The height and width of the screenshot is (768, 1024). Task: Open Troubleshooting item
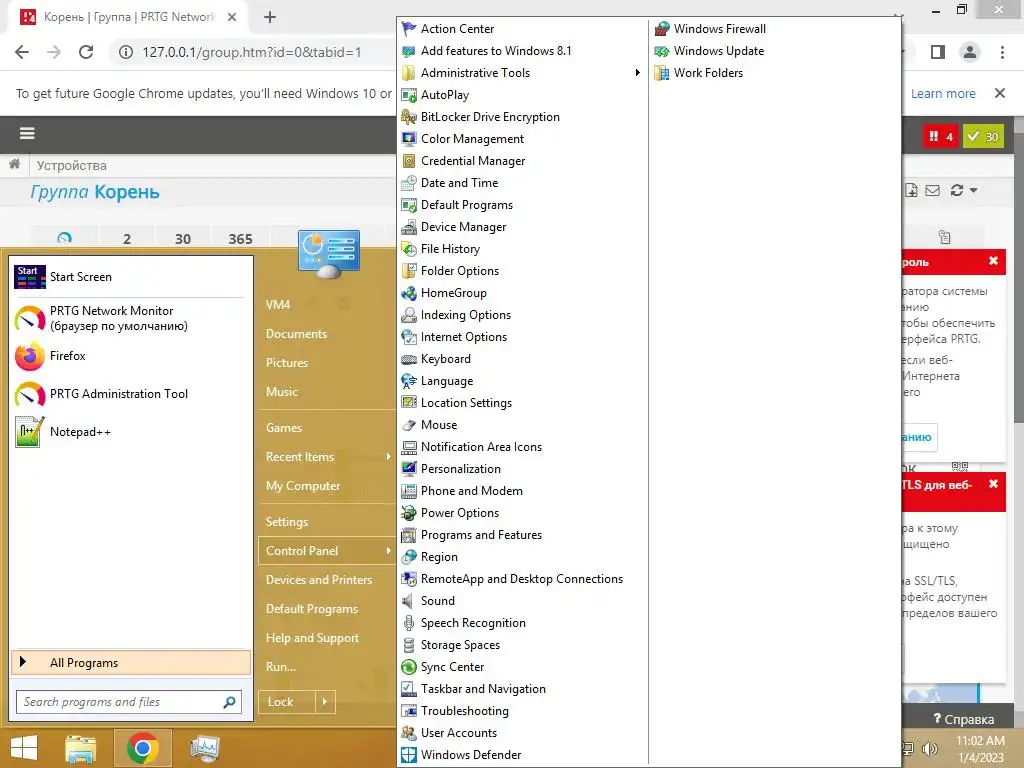(455, 711)
